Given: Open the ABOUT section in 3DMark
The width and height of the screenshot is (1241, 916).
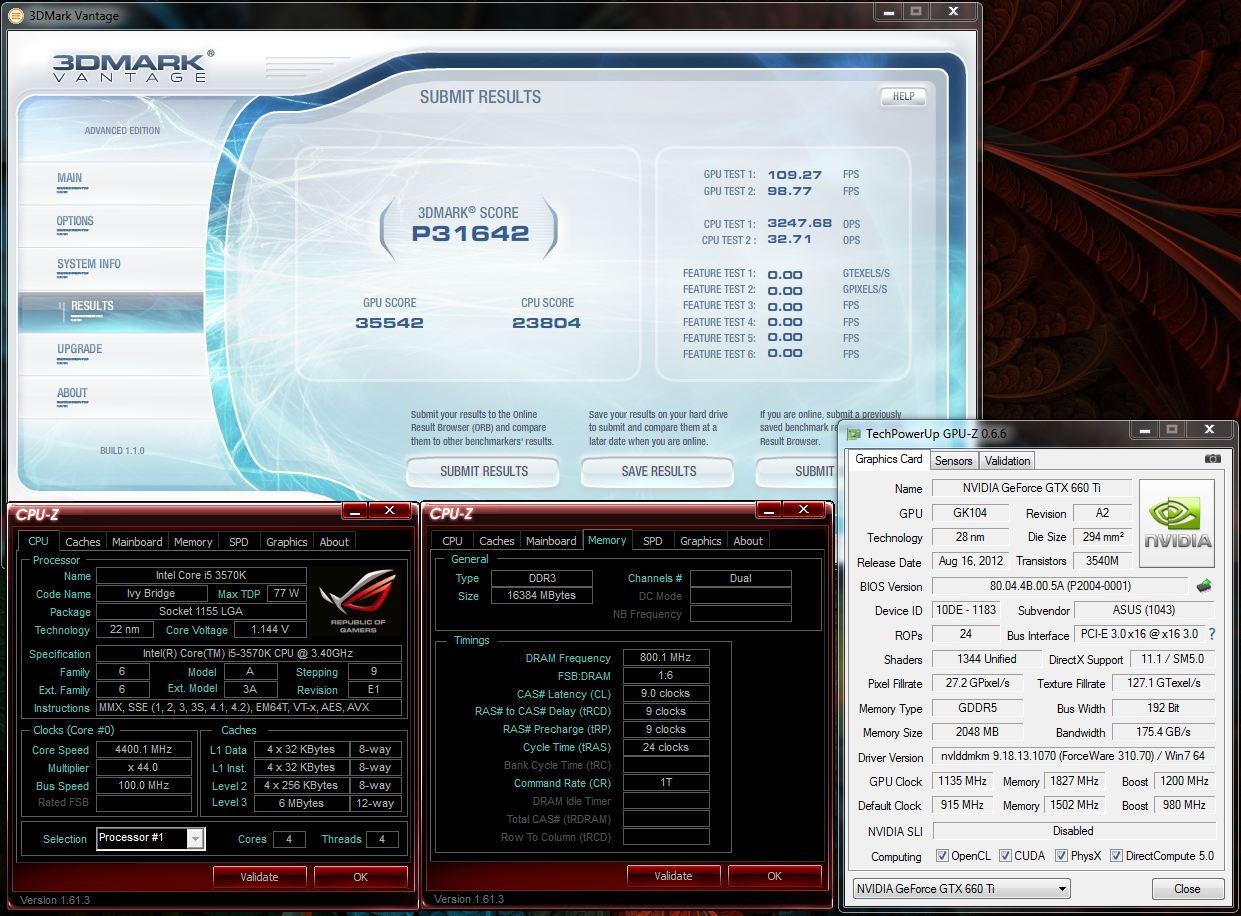Looking at the screenshot, I should coord(72,393).
